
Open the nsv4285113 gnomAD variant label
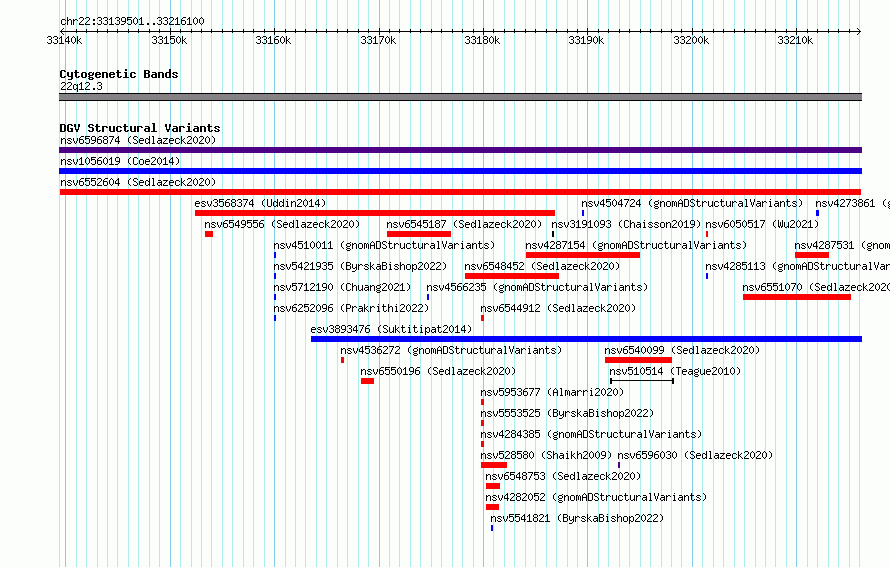(797, 266)
